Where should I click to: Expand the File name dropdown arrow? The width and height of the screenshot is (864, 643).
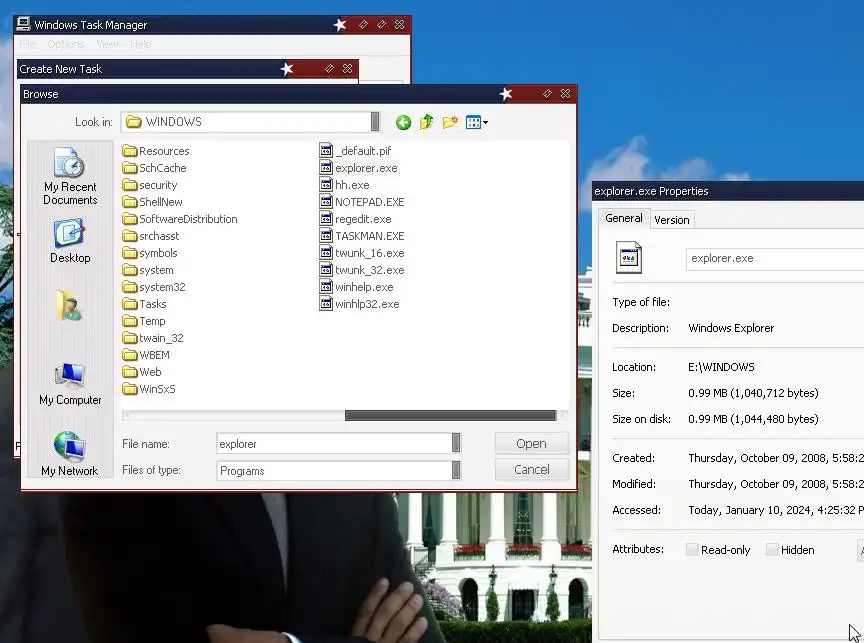point(456,443)
